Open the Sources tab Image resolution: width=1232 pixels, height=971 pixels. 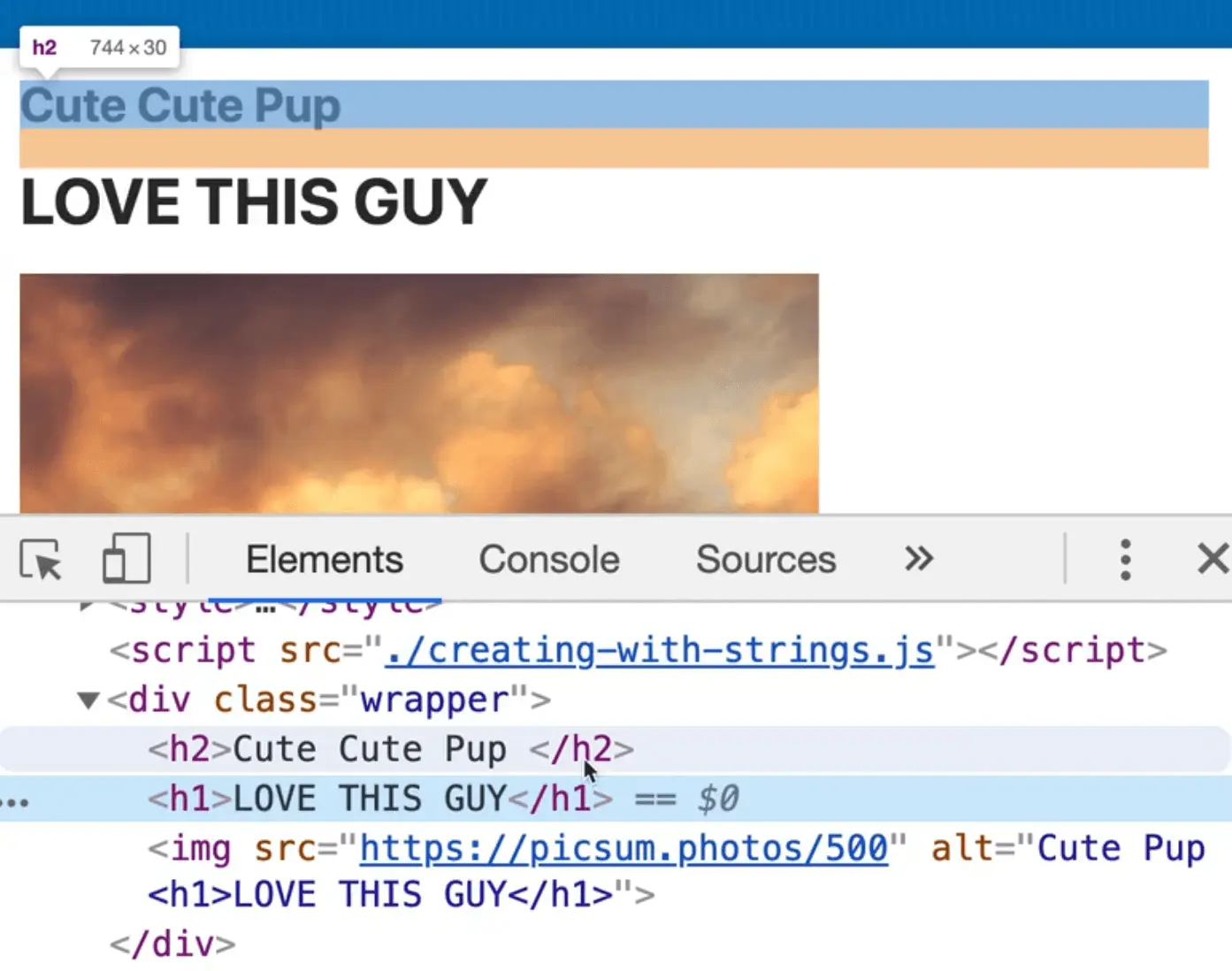click(765, 560)
